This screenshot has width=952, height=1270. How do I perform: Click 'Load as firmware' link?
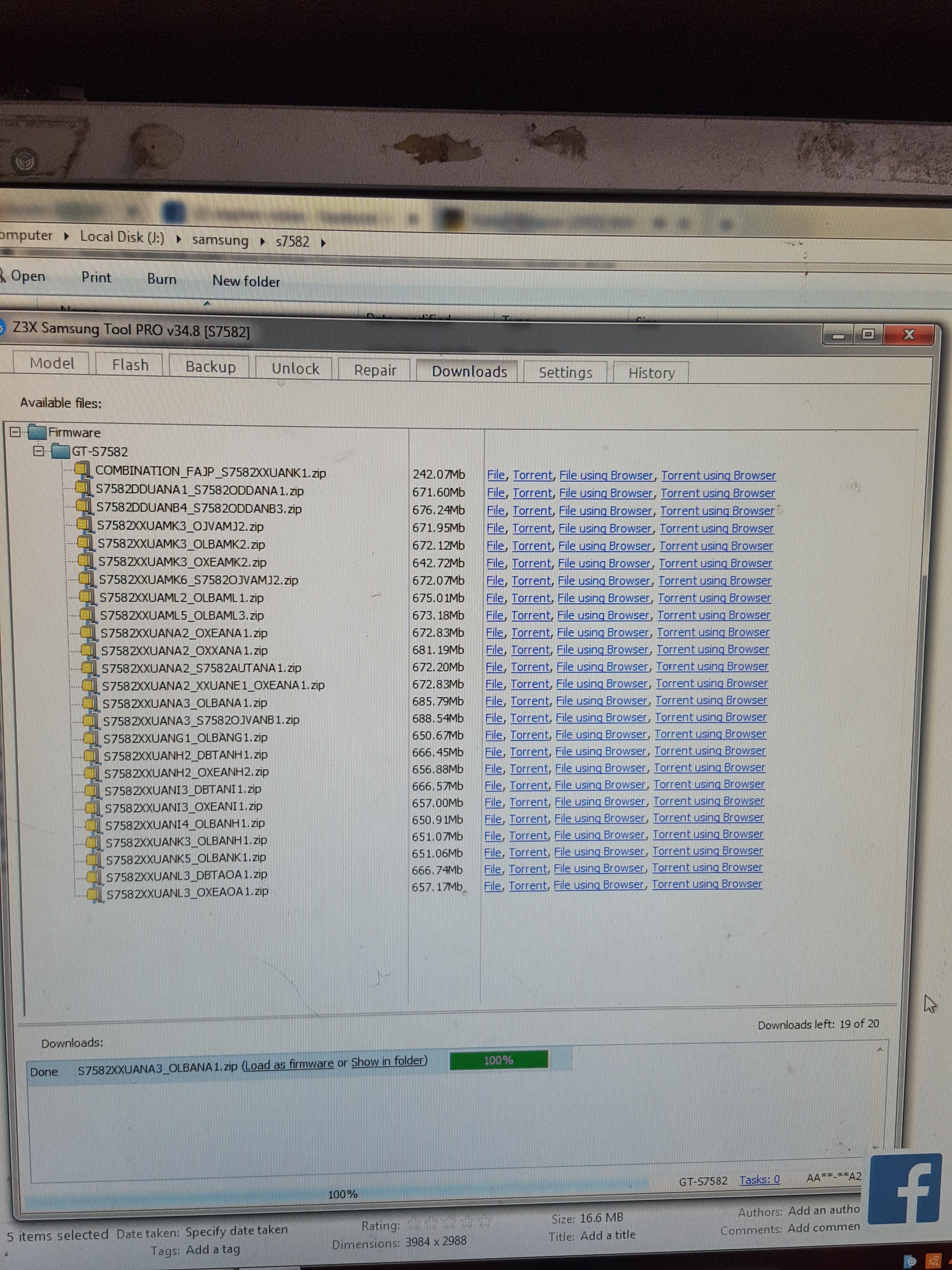click(289, 1064)
